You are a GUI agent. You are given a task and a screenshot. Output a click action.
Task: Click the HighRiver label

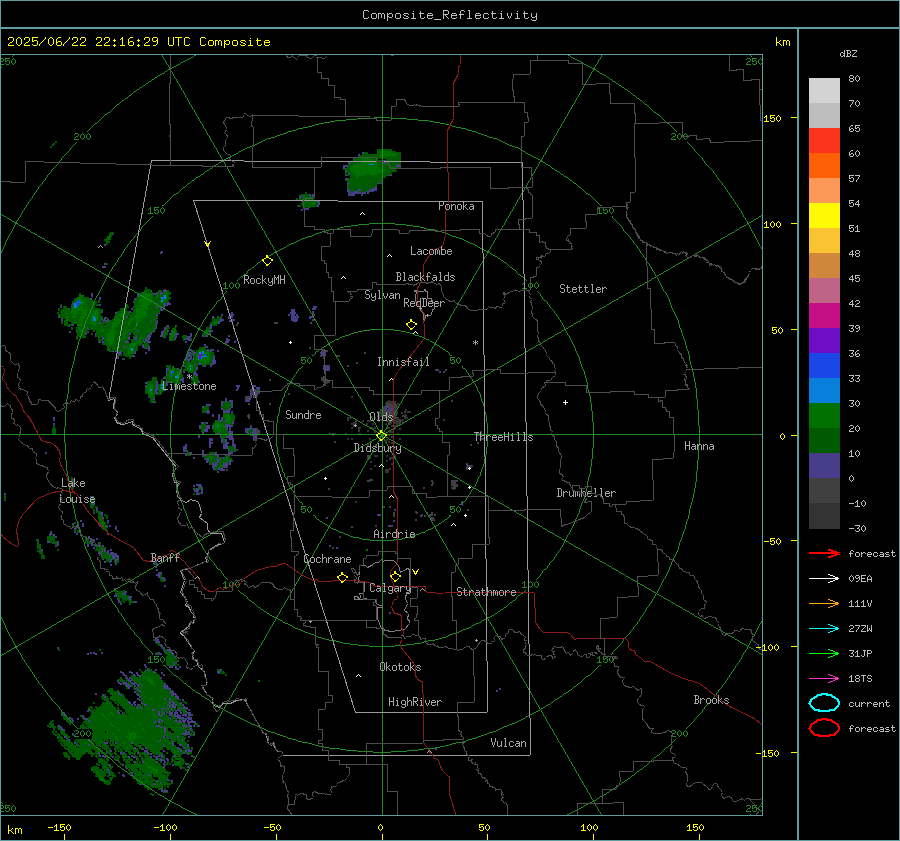click(x=415, y=702)
